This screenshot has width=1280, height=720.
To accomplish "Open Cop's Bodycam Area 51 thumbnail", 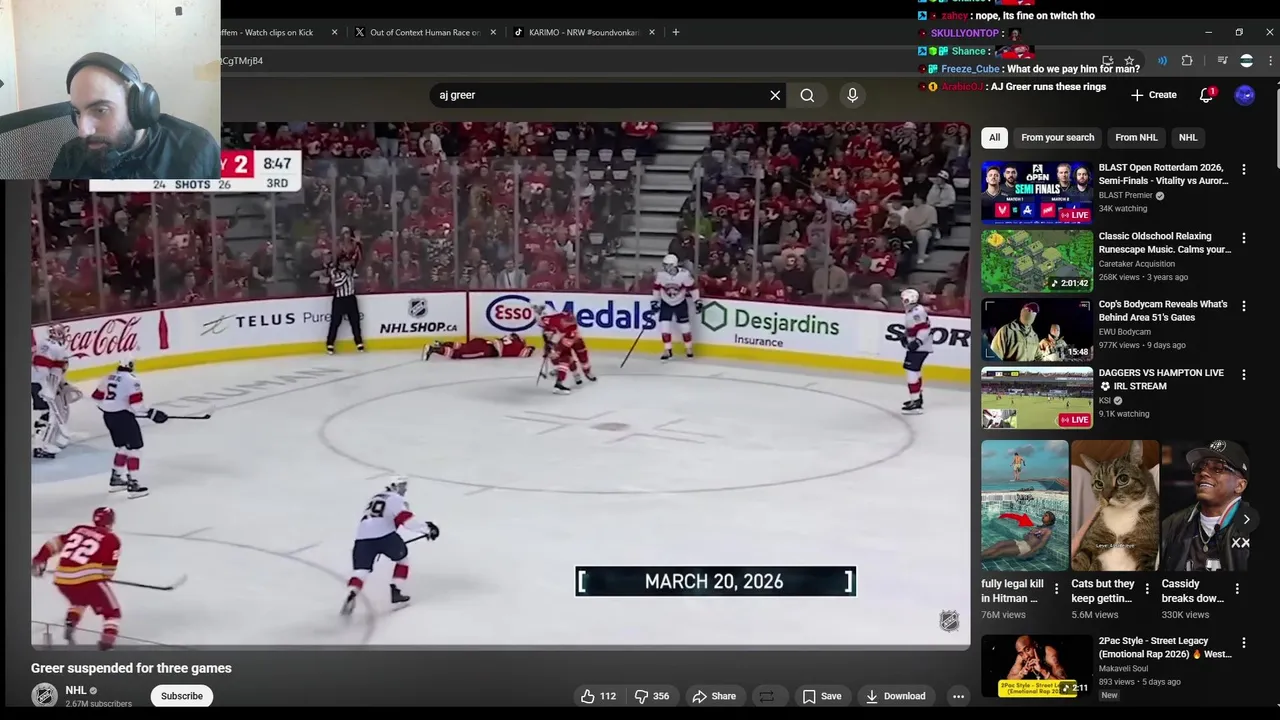I will coord(1037,329).
